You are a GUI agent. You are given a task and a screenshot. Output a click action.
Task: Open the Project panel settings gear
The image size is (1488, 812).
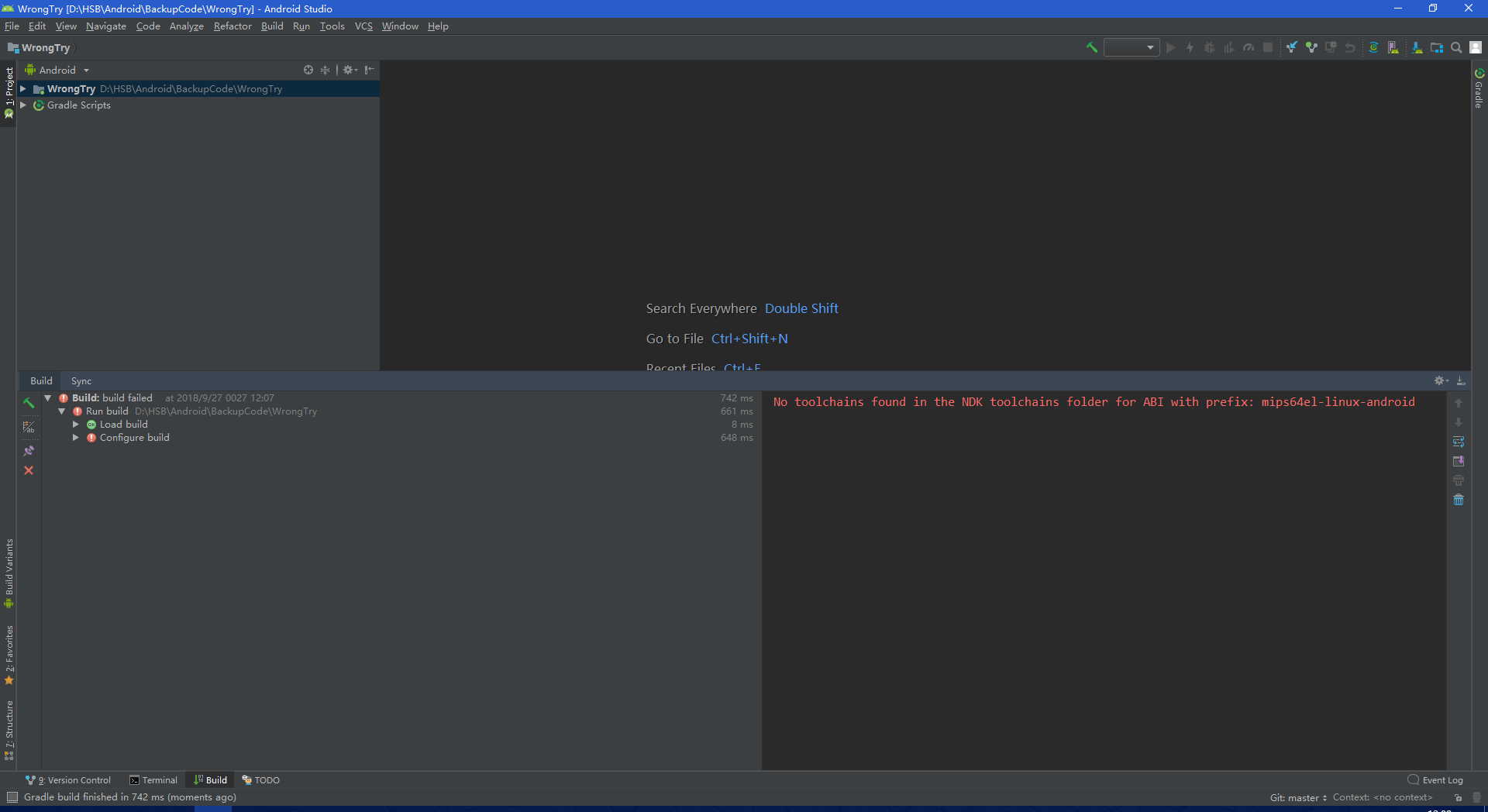[x=350, y=70]
